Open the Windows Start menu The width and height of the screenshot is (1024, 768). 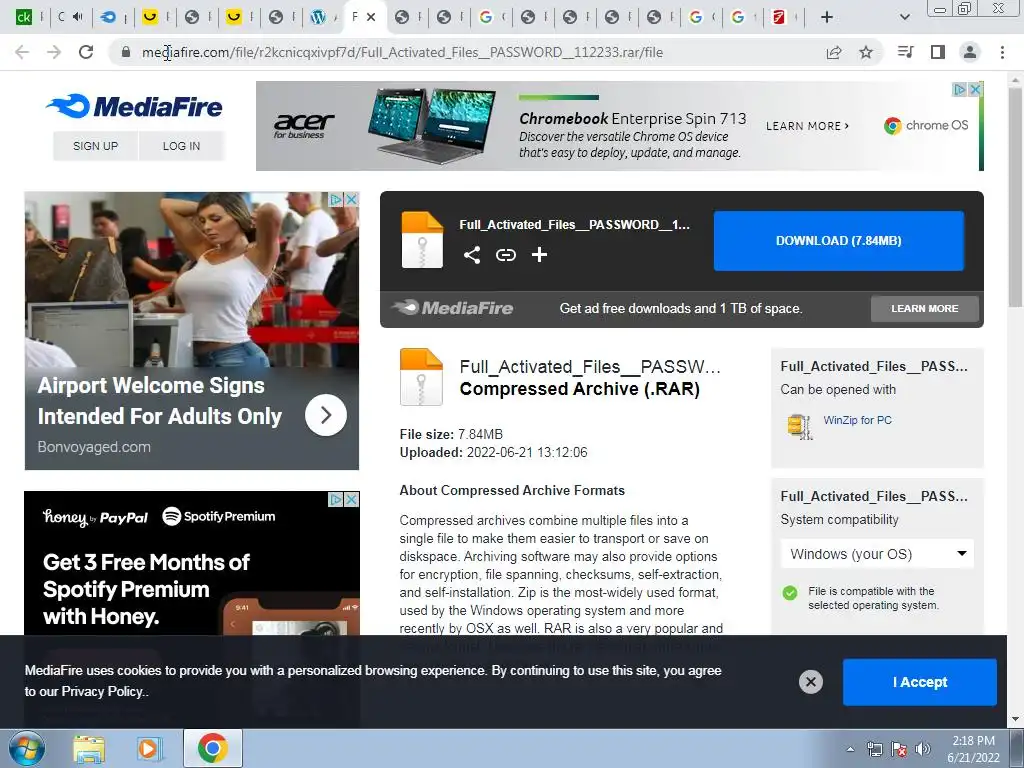26,748
